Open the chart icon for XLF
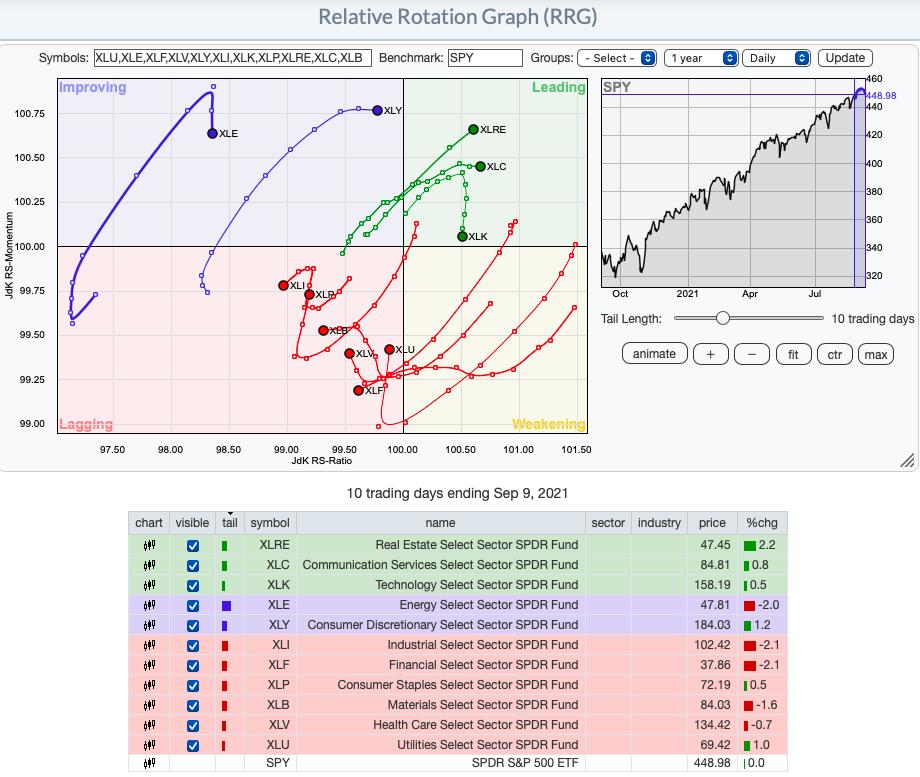Image resolution: width=920 pixels, height=777 pixels. coord(149,665)
